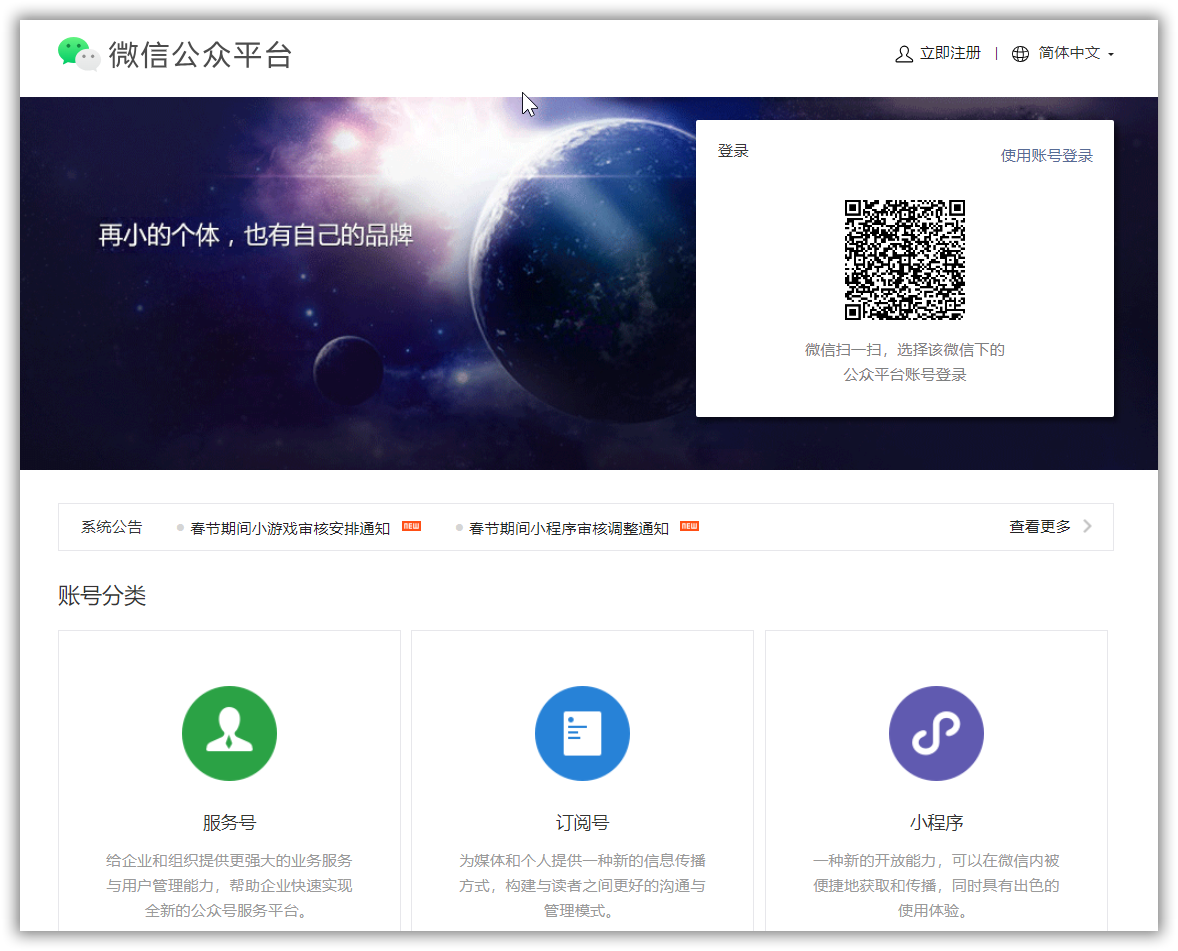Click the purple 小程序 icon
The height and width of the screenshot is (951, 1178).
click(x=936, y=733)
